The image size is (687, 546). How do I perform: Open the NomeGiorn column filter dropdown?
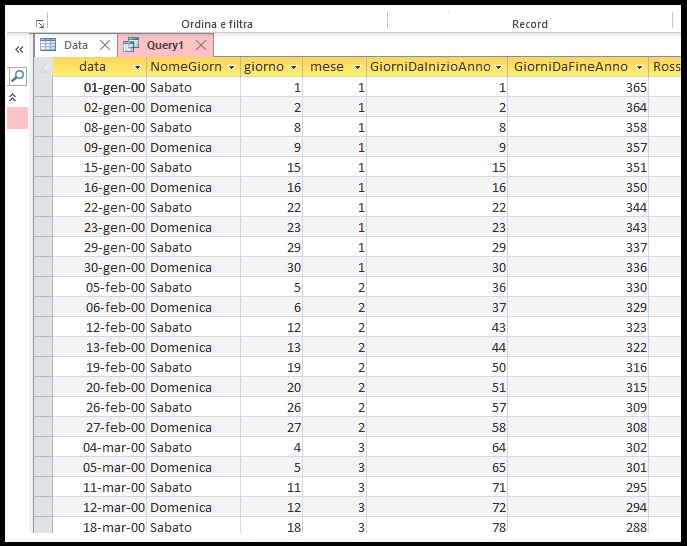coord(232,67)
